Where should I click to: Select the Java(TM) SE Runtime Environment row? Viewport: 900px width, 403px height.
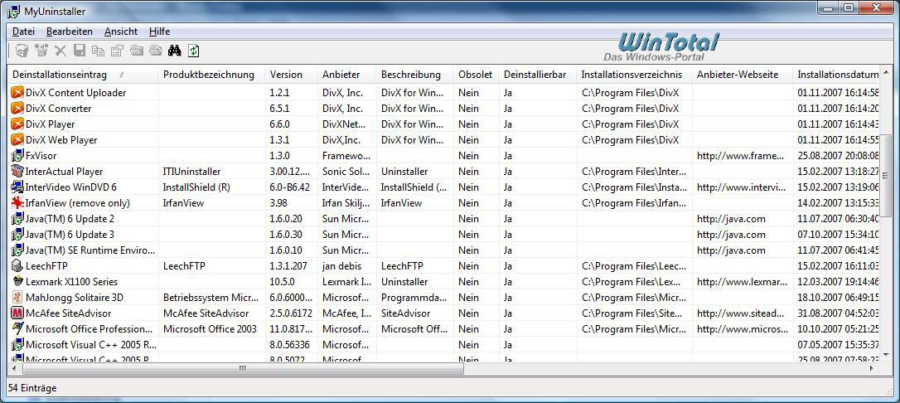[445, 250]
